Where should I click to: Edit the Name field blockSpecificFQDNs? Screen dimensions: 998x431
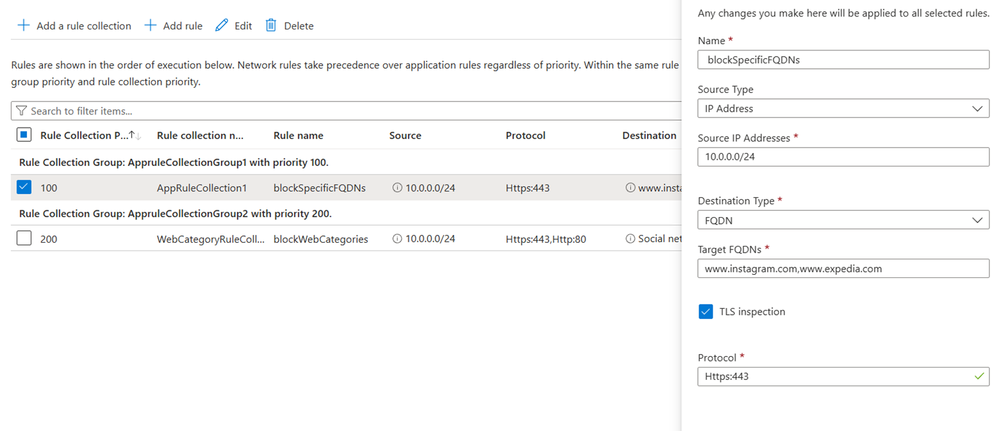tap(843, 60)
